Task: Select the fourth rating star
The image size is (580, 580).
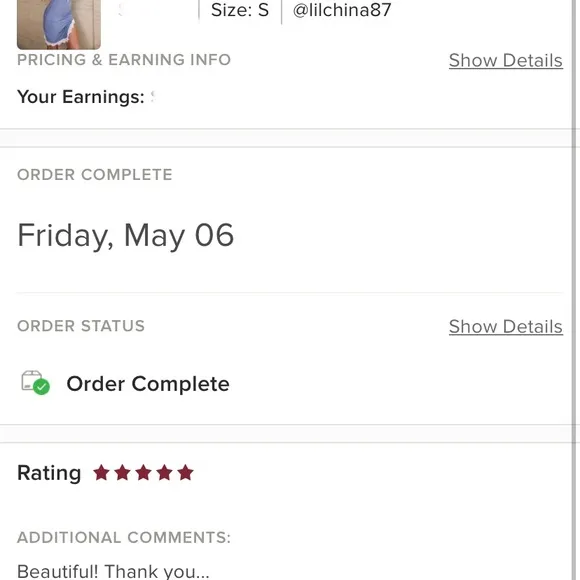Action: [164, 472]
